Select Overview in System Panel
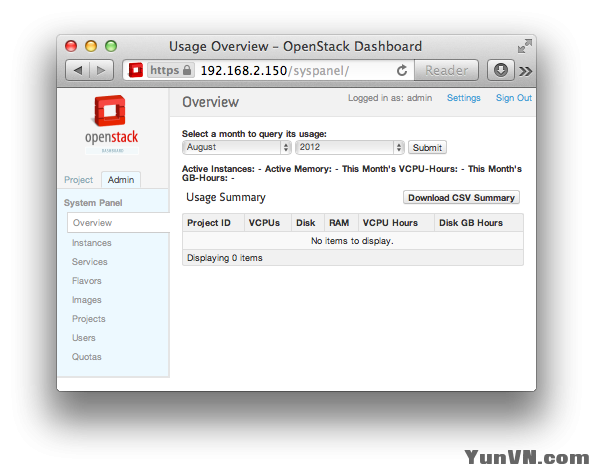This screenshot has height=470, width=593. pos(118,223)
